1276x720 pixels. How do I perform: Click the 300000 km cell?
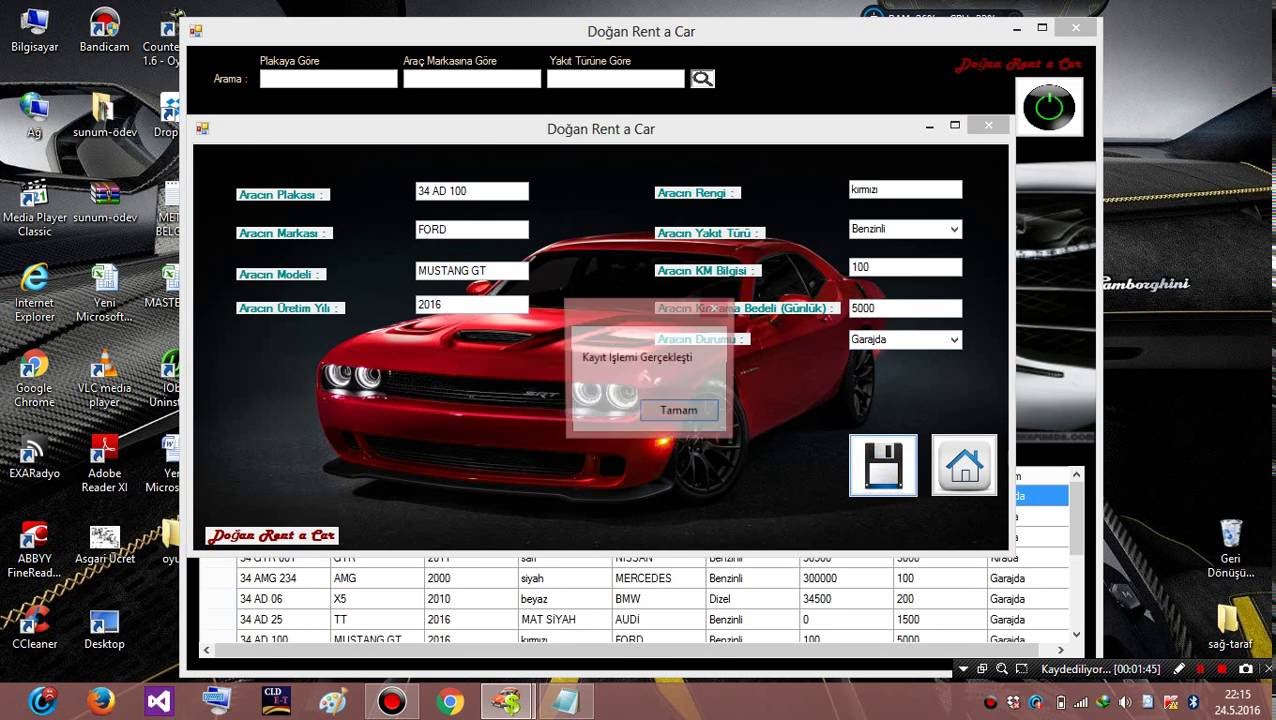coord(846,578)
